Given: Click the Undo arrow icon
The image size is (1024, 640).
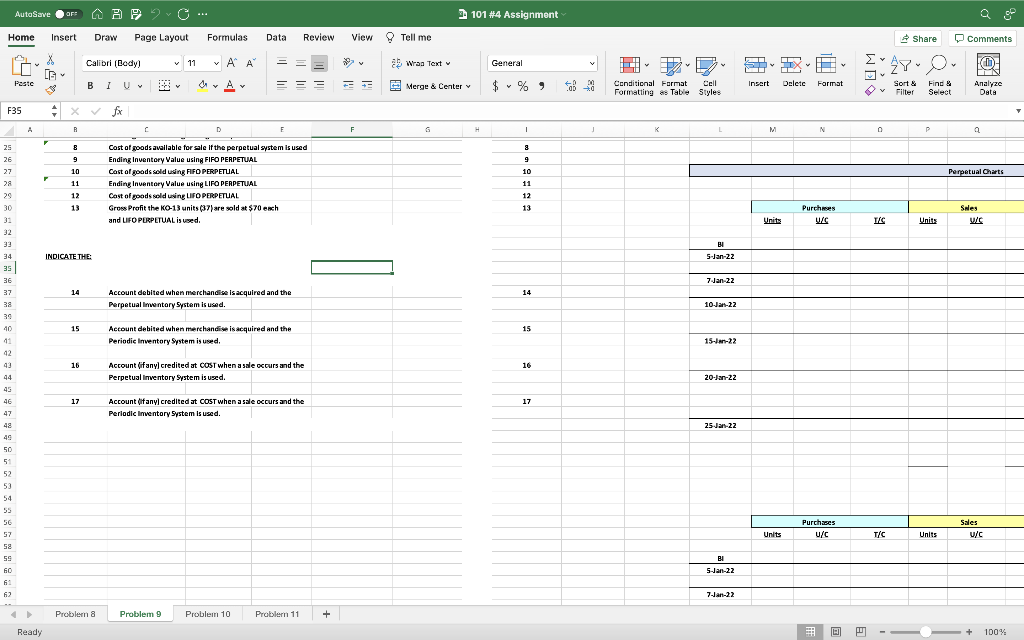Looking at the screenshot, I should [155, 14].
